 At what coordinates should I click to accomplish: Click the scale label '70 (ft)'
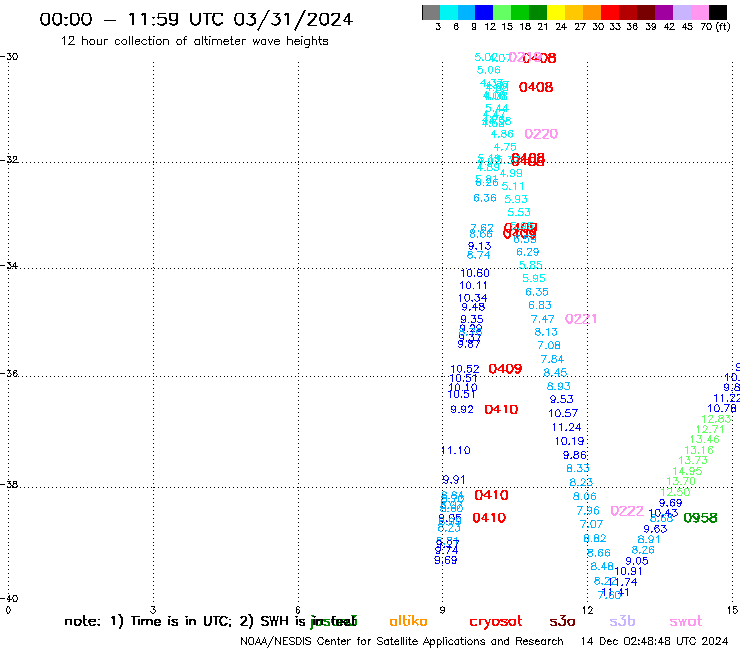[715, 27]
